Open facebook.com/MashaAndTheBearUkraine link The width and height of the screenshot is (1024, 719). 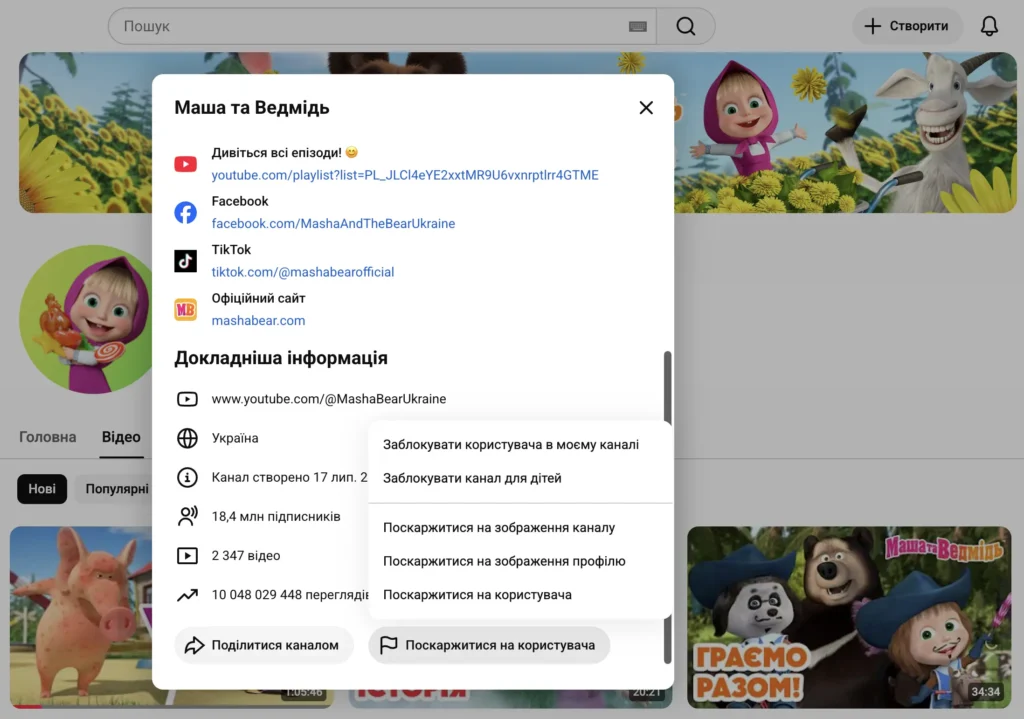click(x=333, y=223)
